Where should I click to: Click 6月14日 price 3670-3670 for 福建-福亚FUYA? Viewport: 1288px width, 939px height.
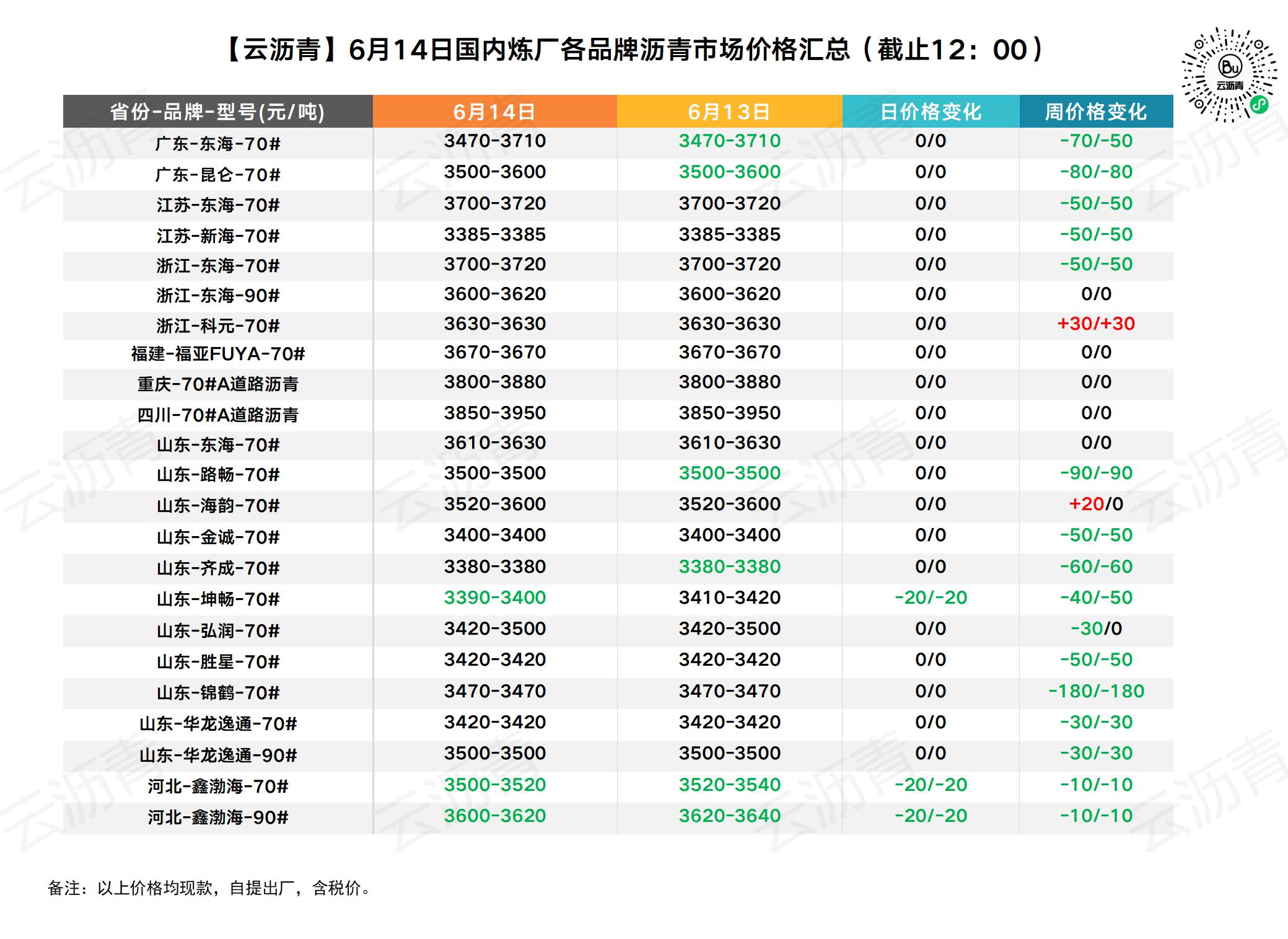494,352
